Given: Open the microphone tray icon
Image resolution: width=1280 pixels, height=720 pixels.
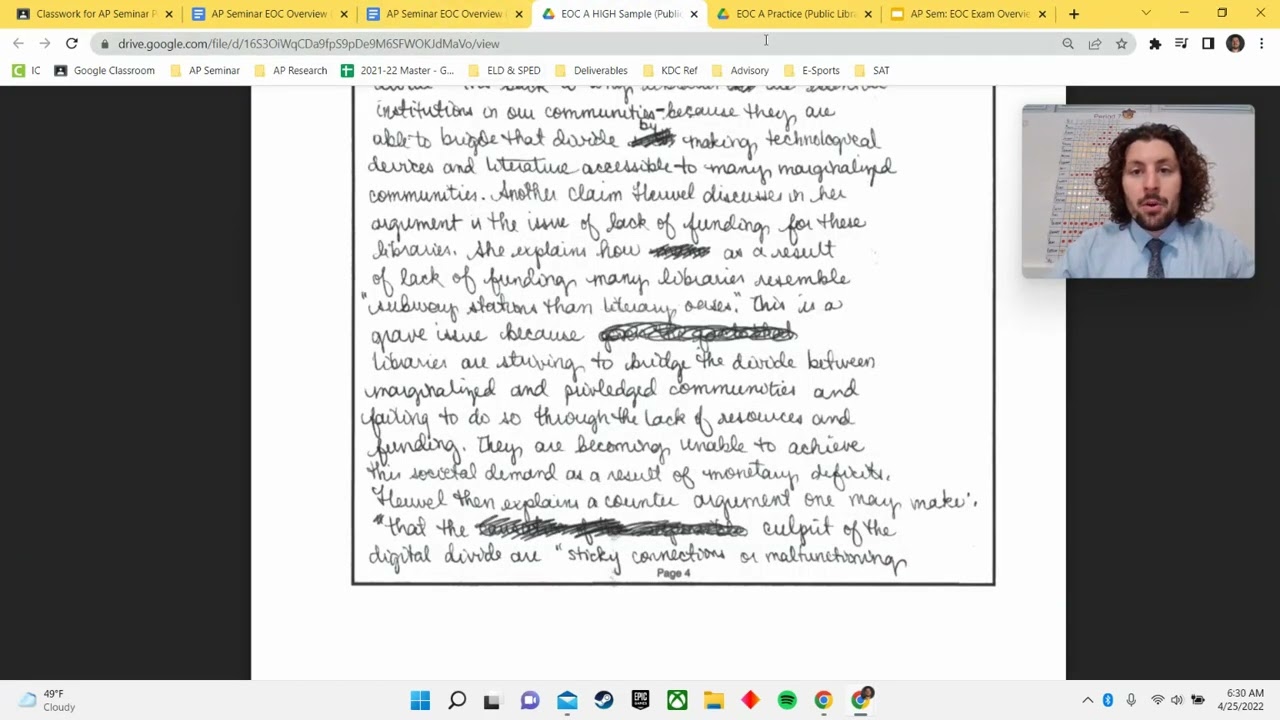Looking at the screenshot, I should pyautogui.click(x=1131, y=701).
